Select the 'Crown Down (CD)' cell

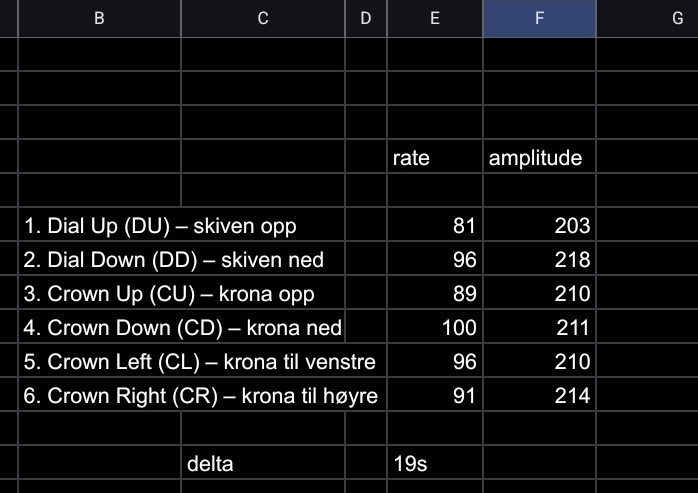(x=181, y=328)
